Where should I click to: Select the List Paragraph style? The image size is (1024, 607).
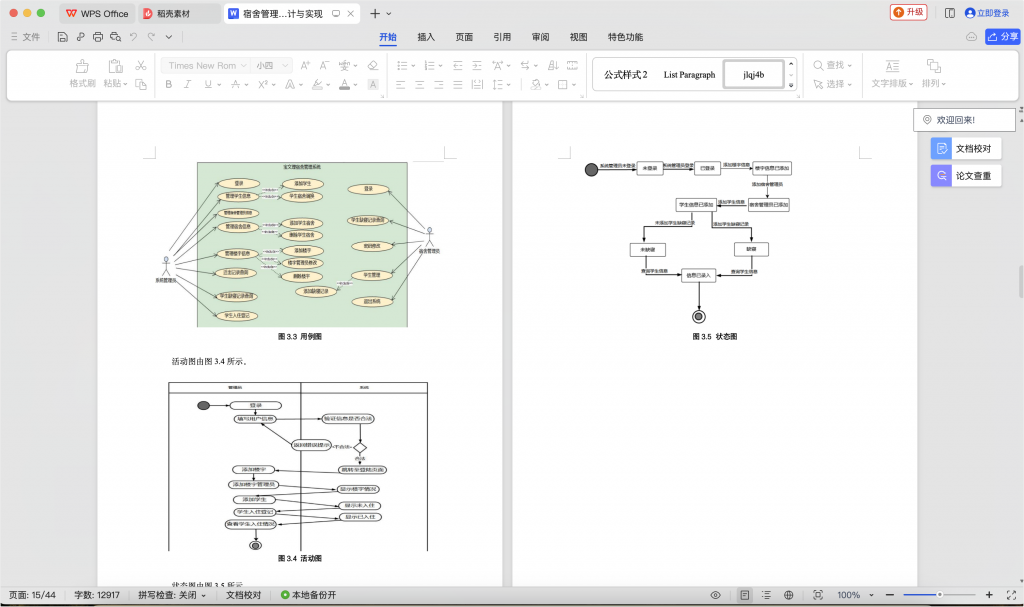point(689,75)
